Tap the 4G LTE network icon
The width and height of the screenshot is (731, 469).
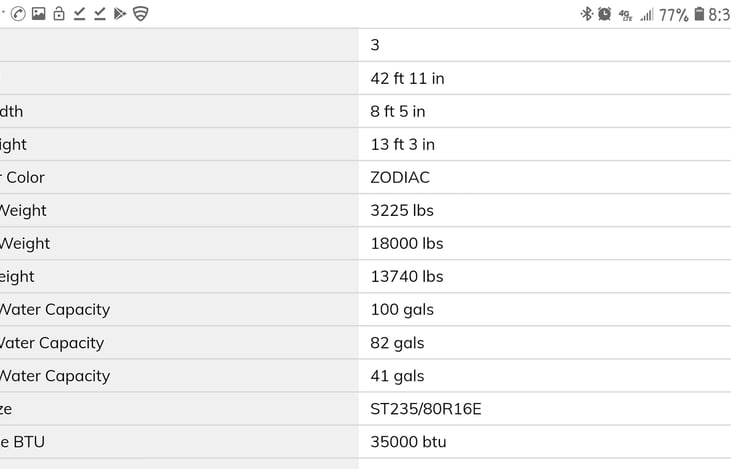625,15
